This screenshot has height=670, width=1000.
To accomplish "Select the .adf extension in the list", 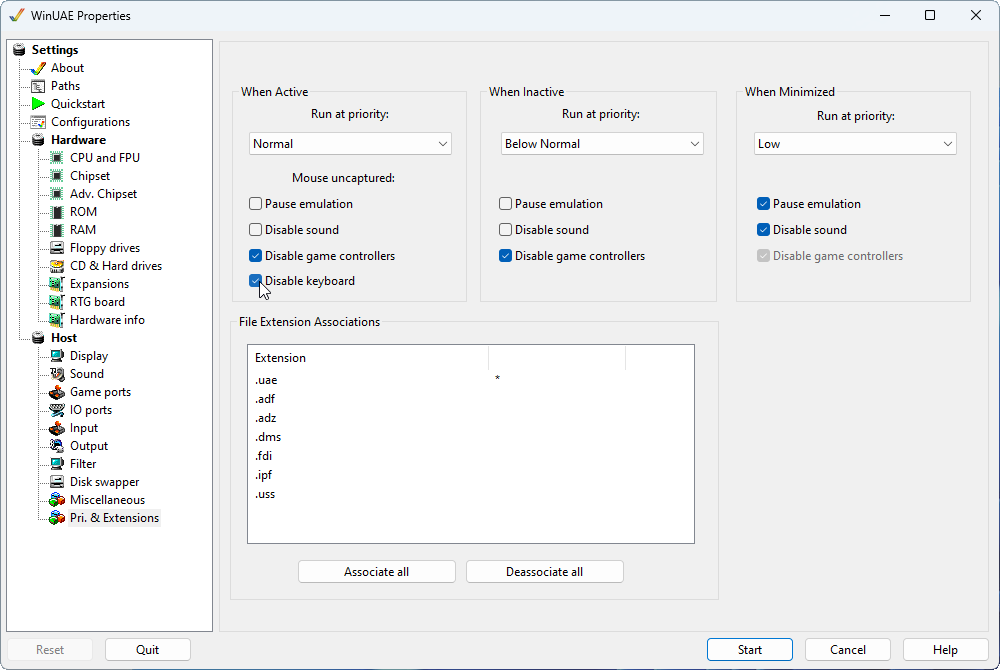I will point(265,398).
